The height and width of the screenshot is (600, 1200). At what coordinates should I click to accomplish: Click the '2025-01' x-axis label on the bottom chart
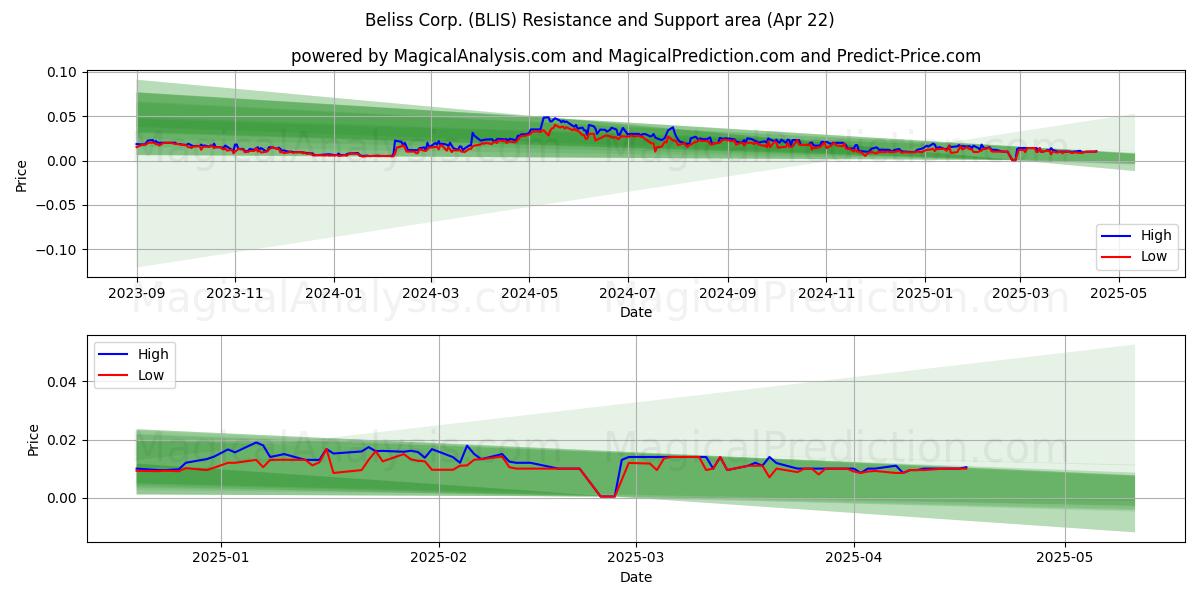point(221,557)
